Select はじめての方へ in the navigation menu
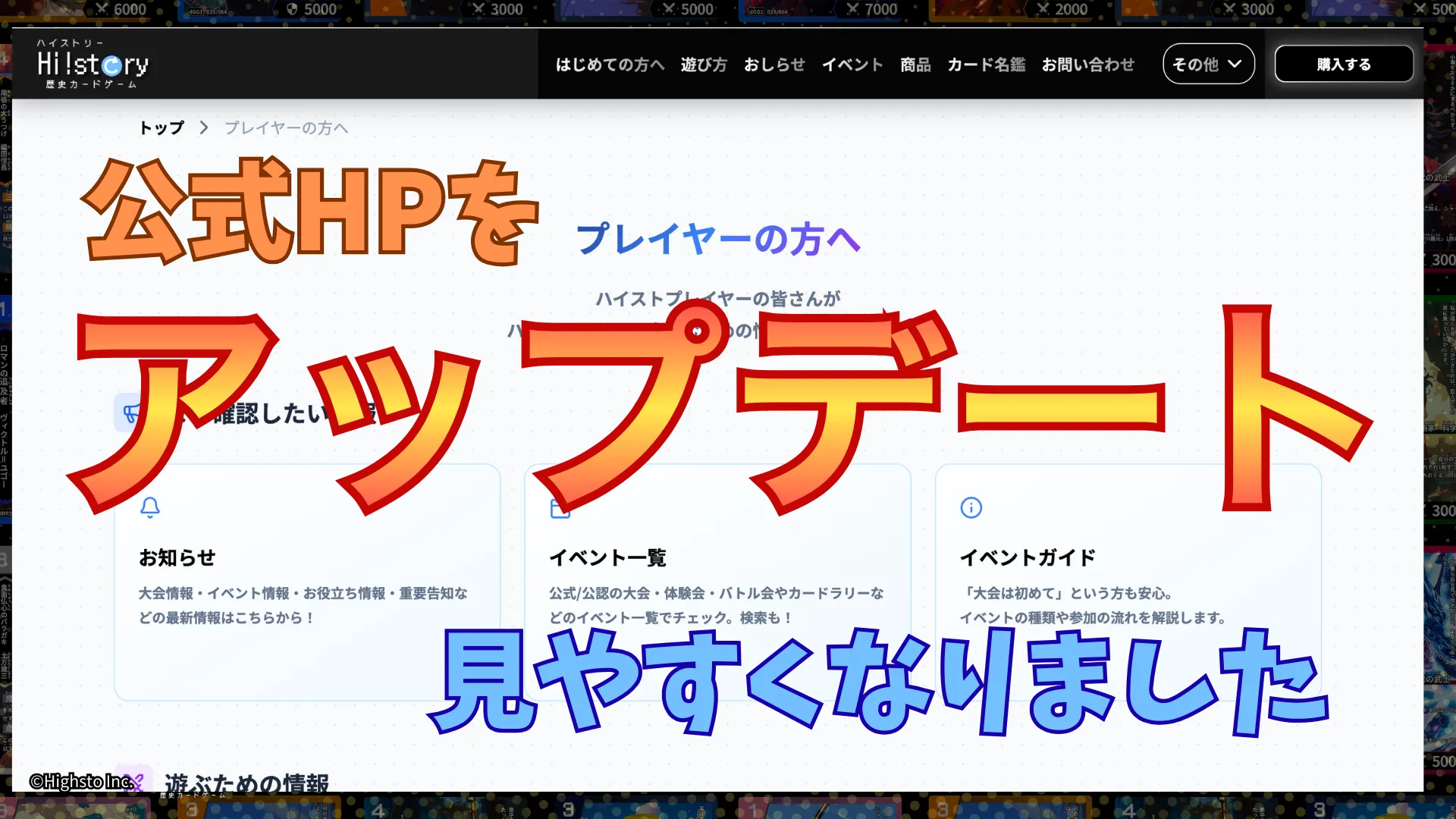The width and height of the screenshot is (1456, 819). [x=609, y=65]
